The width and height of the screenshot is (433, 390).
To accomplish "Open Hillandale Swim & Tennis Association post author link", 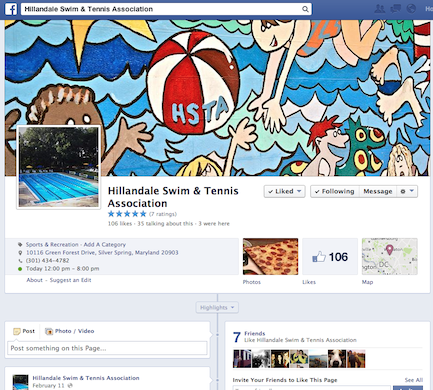I will click(86, 378).
